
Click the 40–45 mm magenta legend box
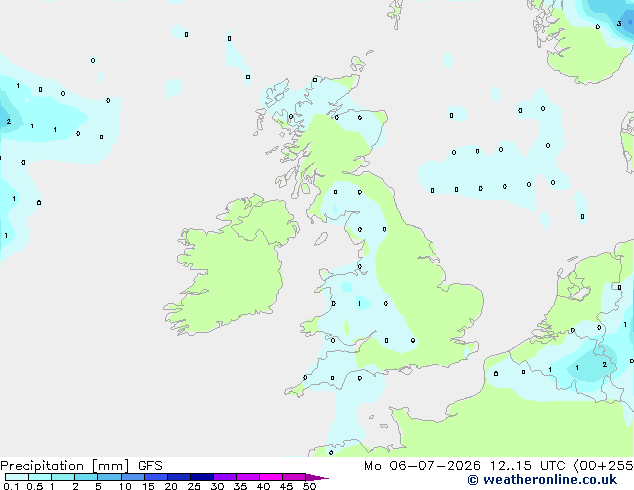click(271, 477)
